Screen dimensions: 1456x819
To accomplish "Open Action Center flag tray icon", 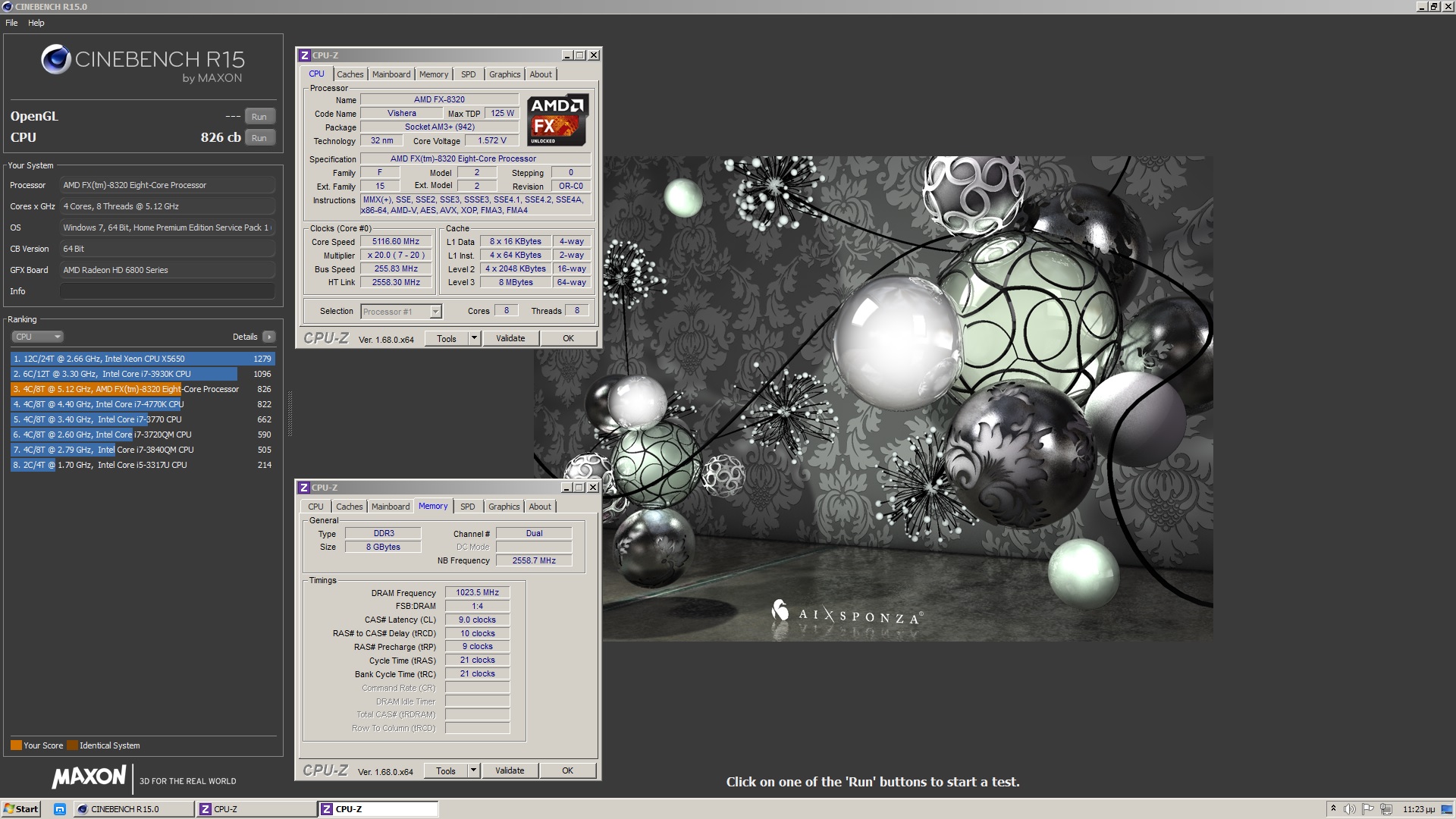I will click(1368, 809).
